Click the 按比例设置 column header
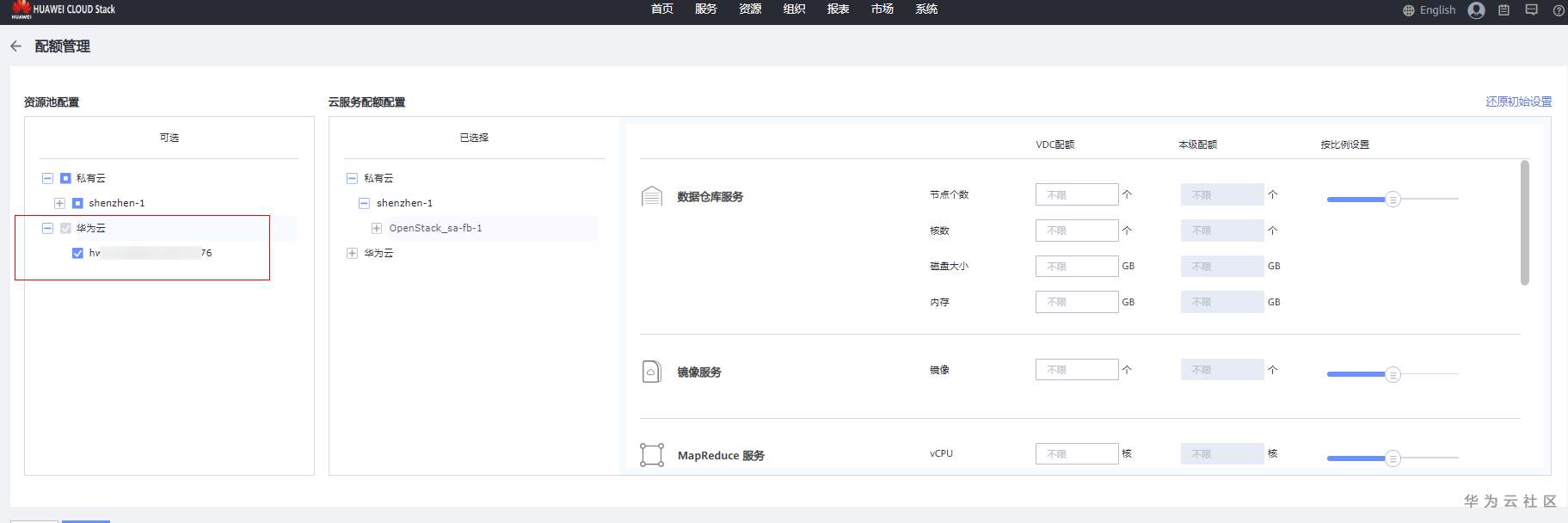Screen dimensions: 1568x523 tap(1344, 145)
